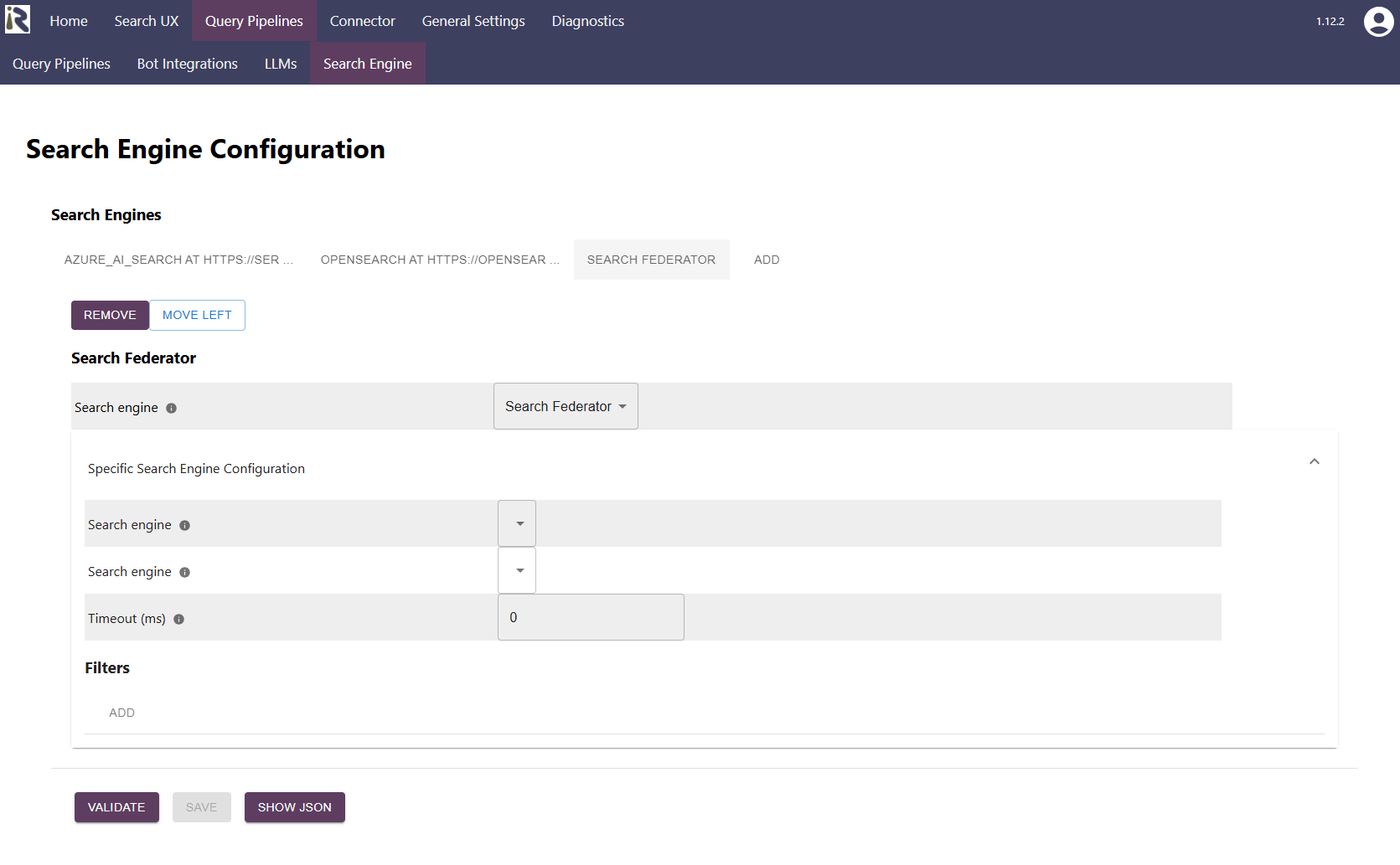The height and width of the screenshot is (865, 1400).
Task: Collapse the Specific Search Engine Configuration panel
Action: click(x=1314, y=461)
